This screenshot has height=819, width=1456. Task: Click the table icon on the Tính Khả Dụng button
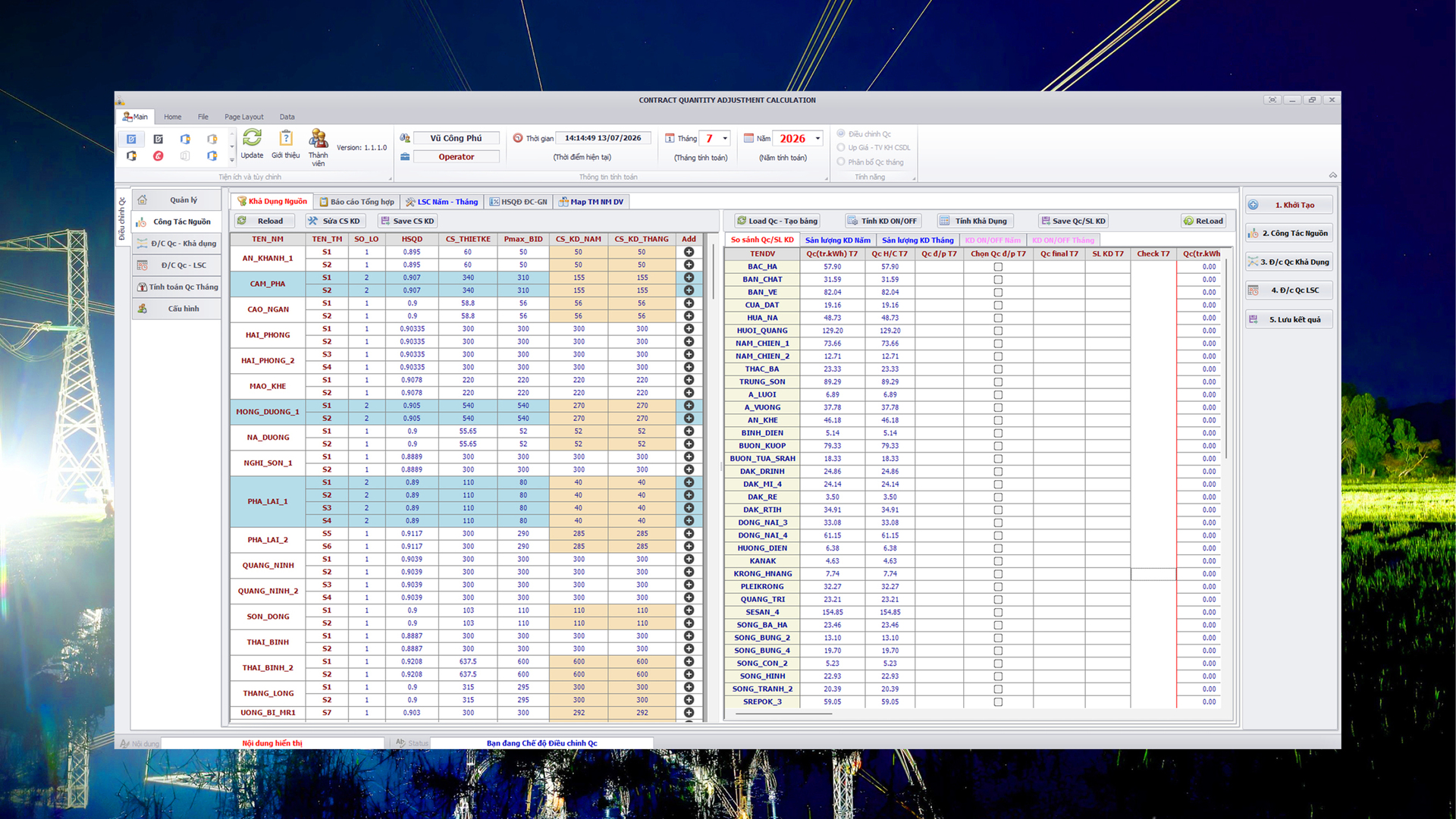tap(945, 221)
